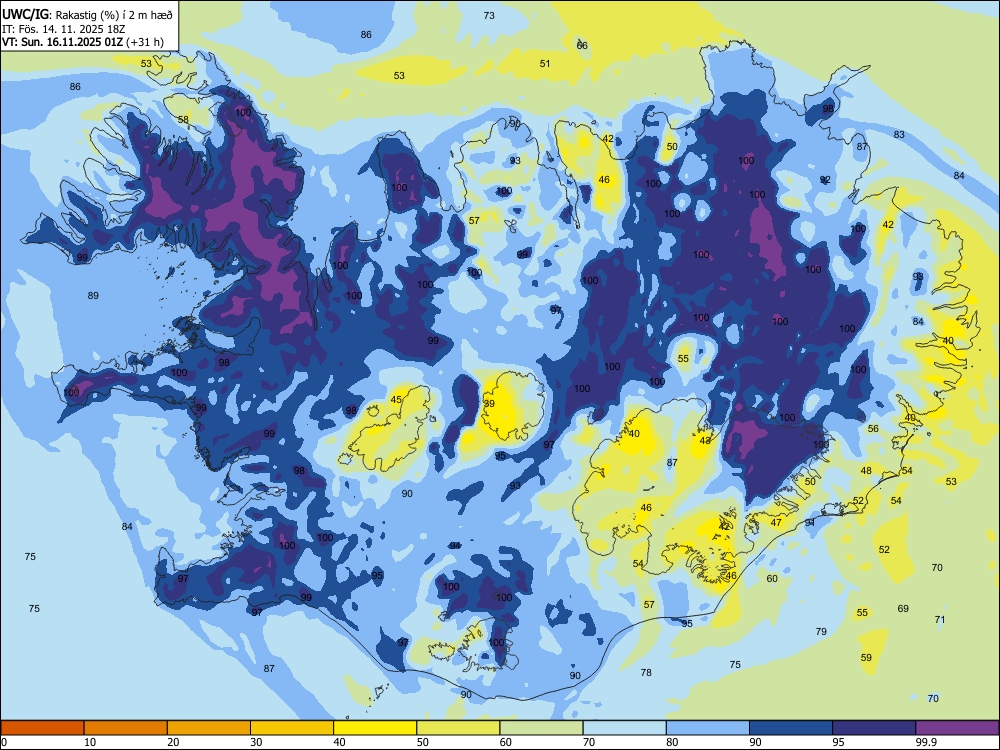Click the legend scale label '60'
Viewport: 1000px width, 750px height.
pos(506,742)
